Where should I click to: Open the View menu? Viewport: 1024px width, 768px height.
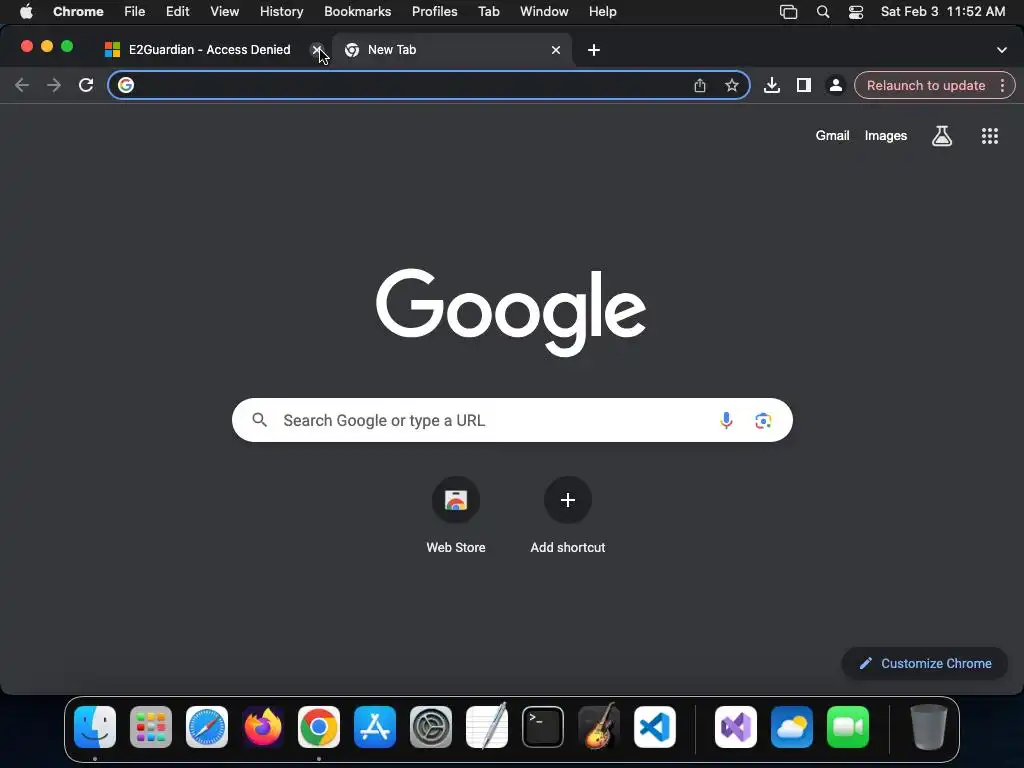point(225,11)
